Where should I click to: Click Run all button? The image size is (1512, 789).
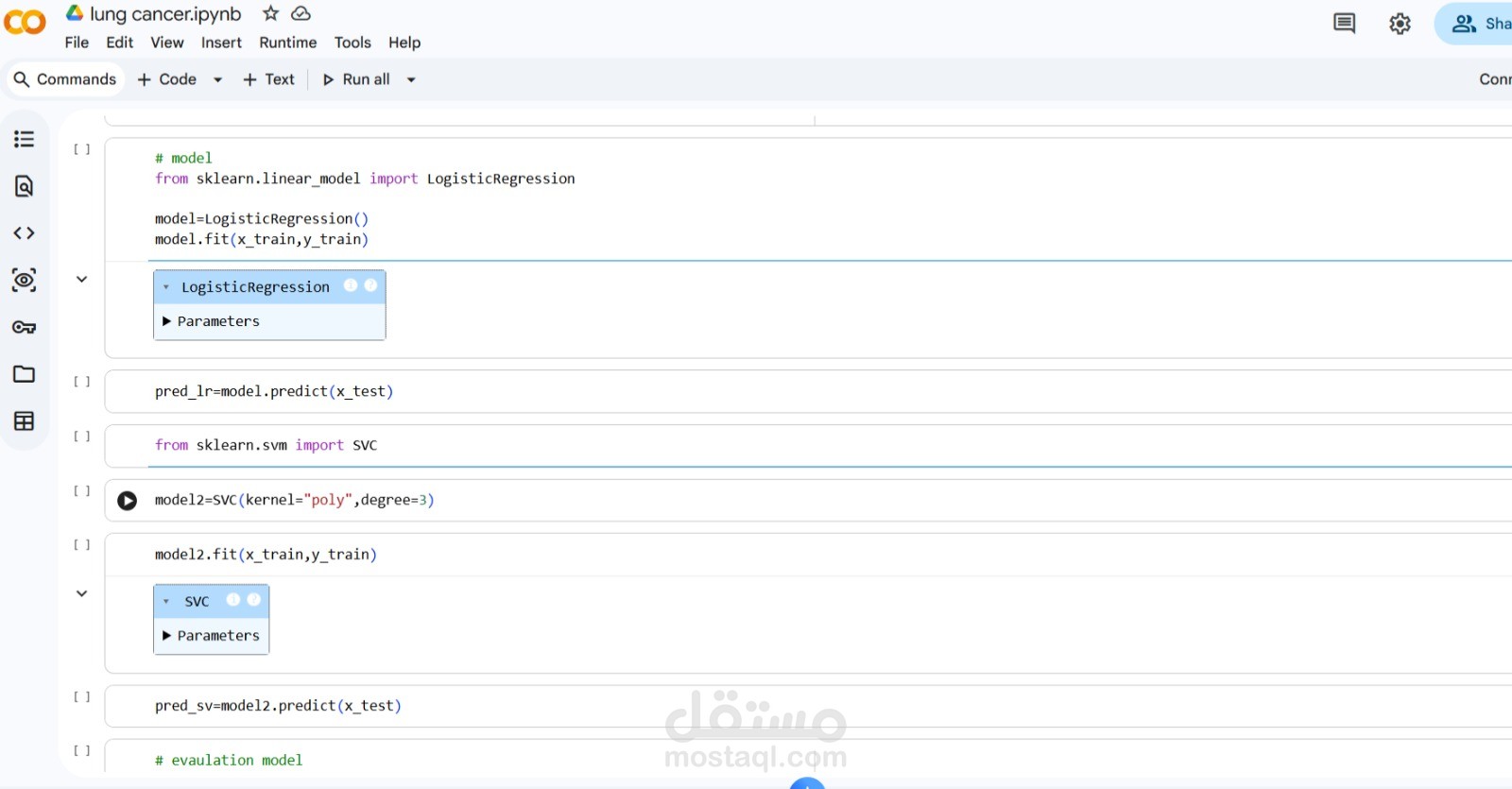[356, 79]
